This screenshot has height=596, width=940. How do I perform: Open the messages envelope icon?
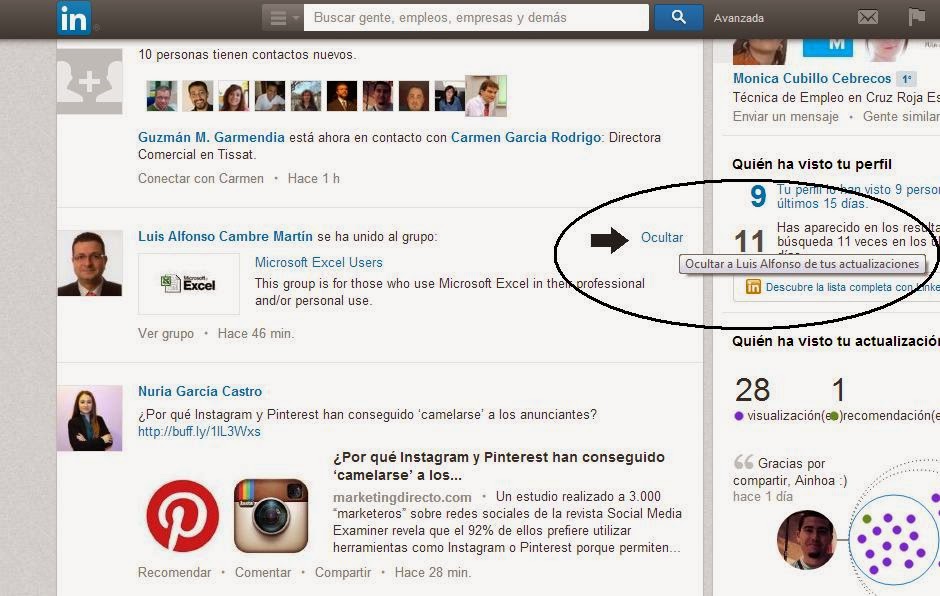click(867, 18)
